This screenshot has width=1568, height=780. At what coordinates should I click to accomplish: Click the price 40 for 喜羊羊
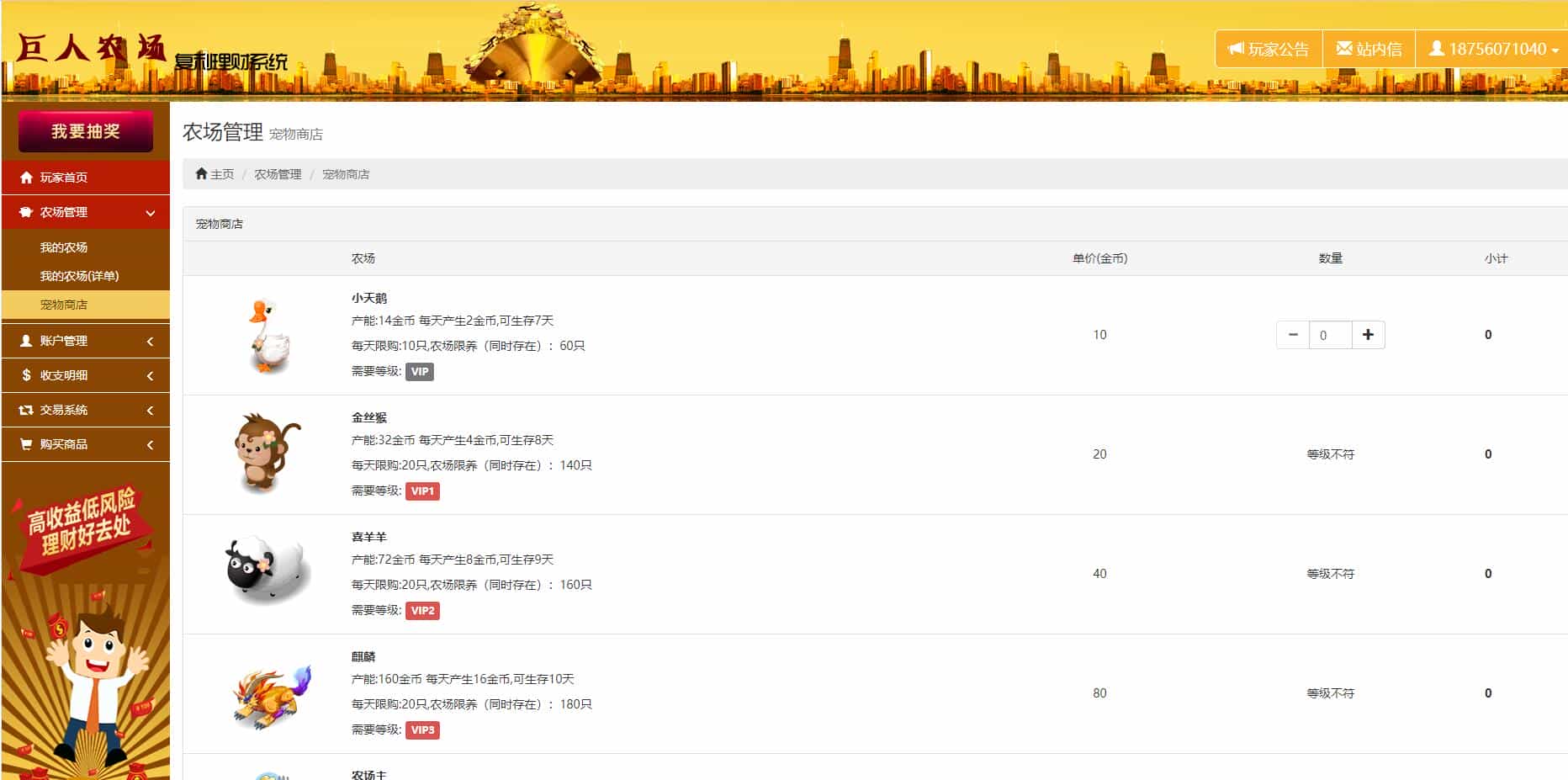[x=1099, y=574]
